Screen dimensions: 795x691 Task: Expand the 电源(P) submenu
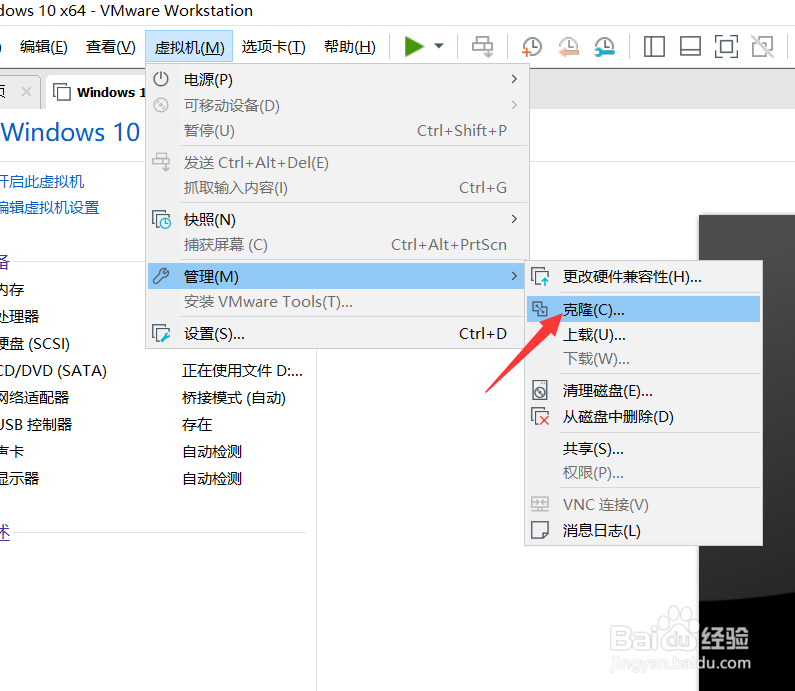coord(337,80)
